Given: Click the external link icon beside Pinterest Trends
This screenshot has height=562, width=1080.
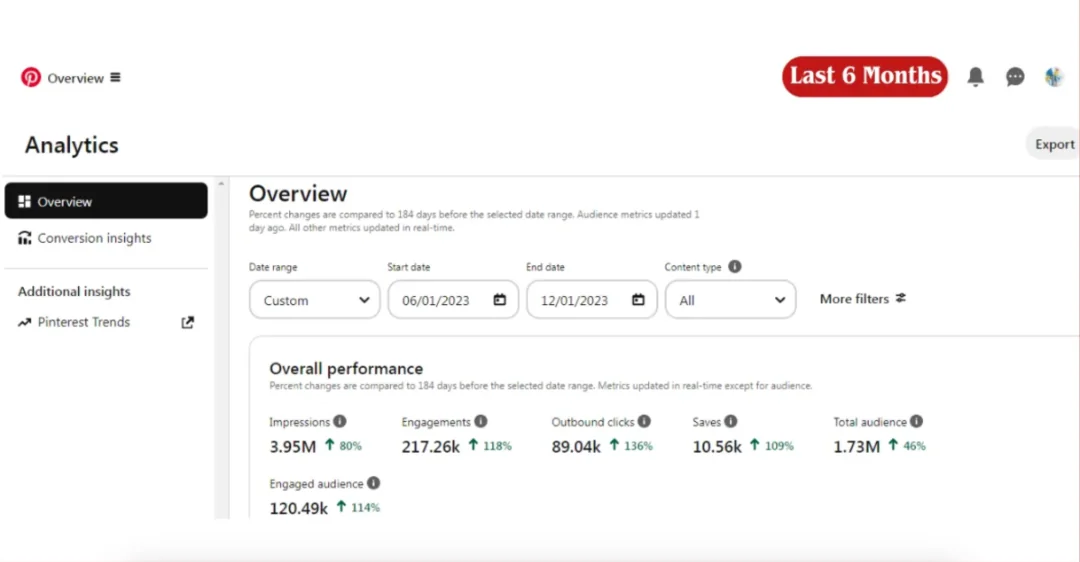Looking at the screenshot, I should click(x=187, y=322).
